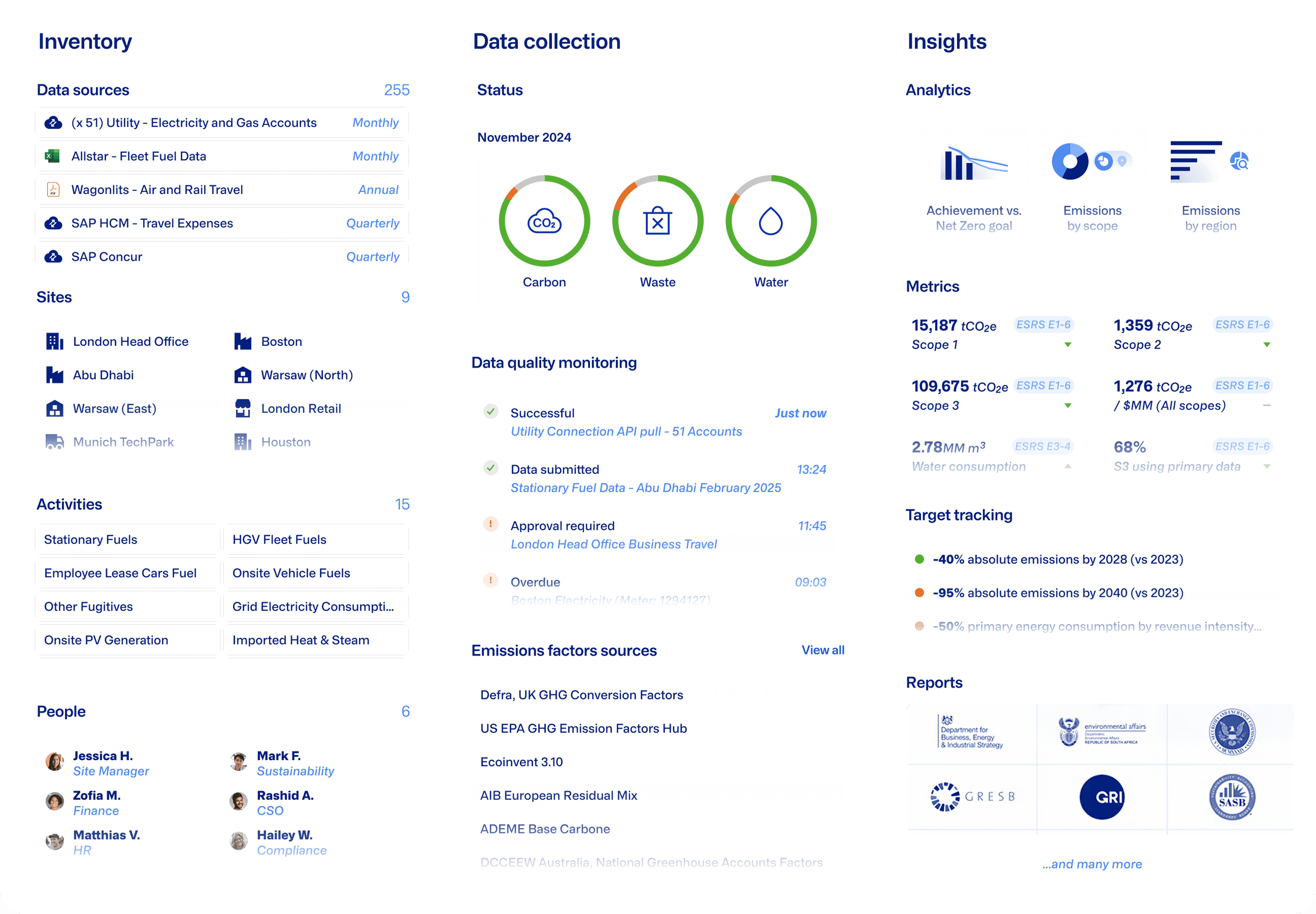The image size is (1316, 914).
Task: Open Utility Connection API pull link
Action: click(626, 431)
